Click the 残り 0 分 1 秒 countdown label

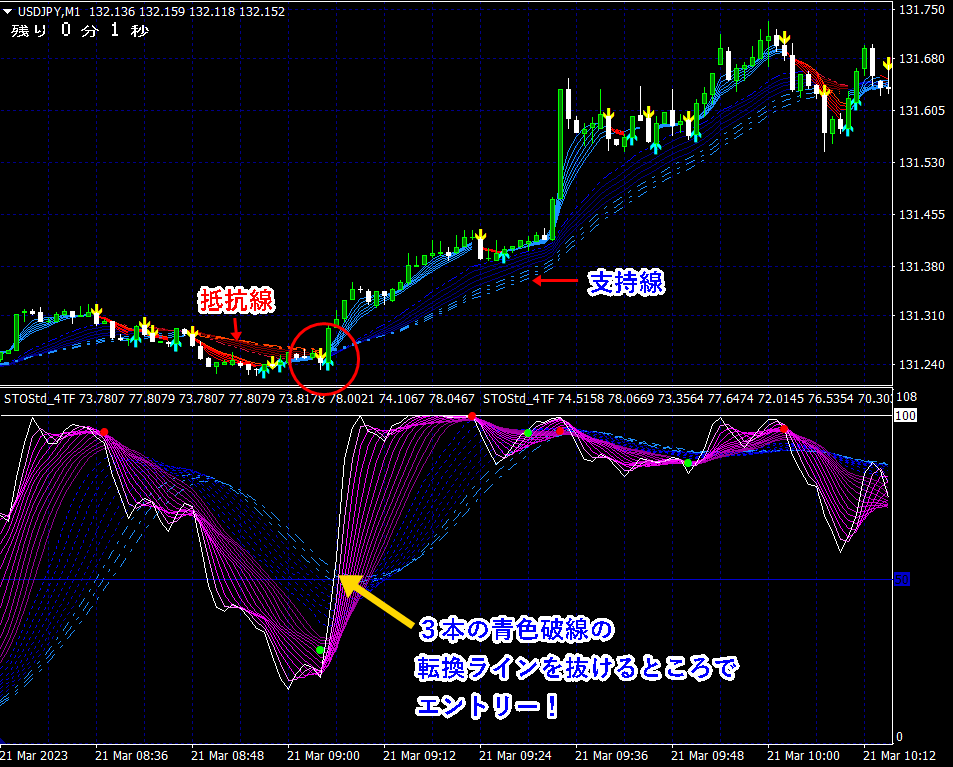click(80, 30)
